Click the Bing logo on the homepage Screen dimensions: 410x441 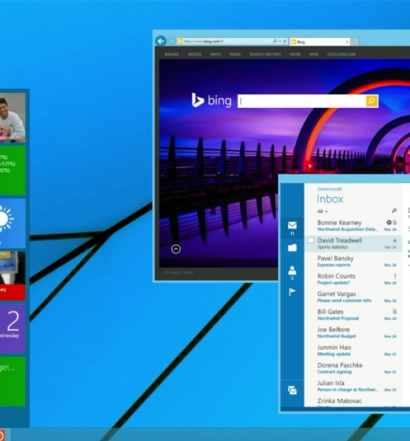211,100
